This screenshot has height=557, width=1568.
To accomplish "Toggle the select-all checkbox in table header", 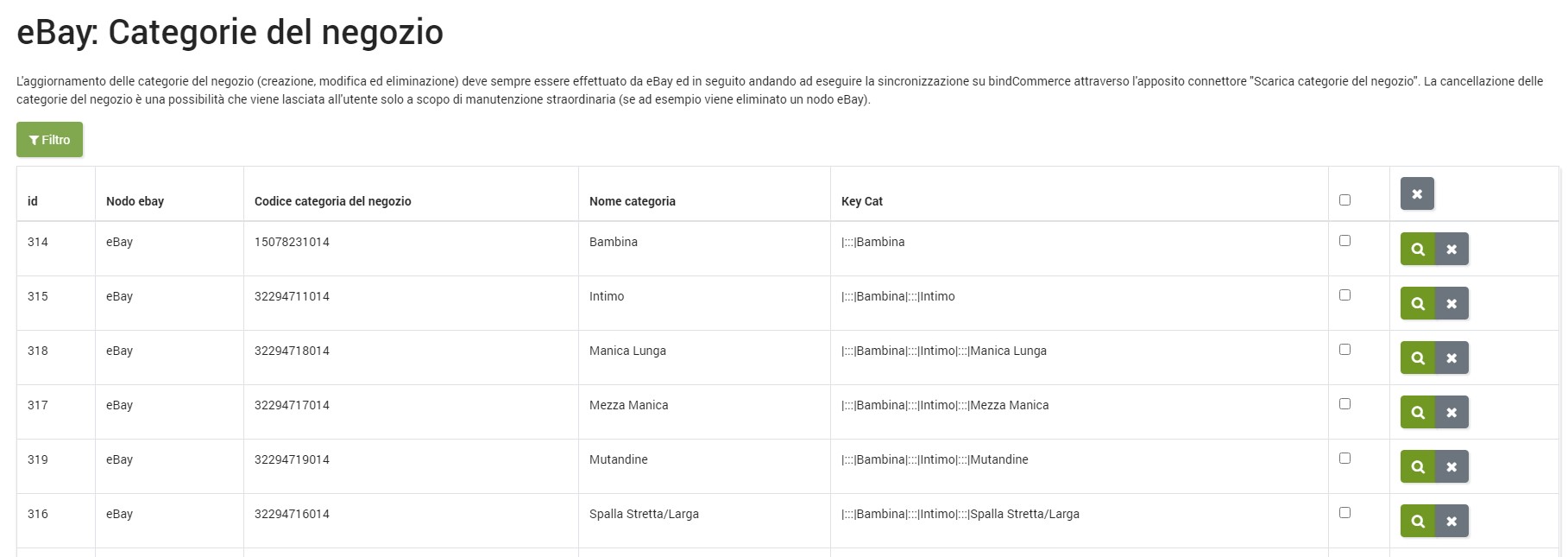I will click(1344, 200).
